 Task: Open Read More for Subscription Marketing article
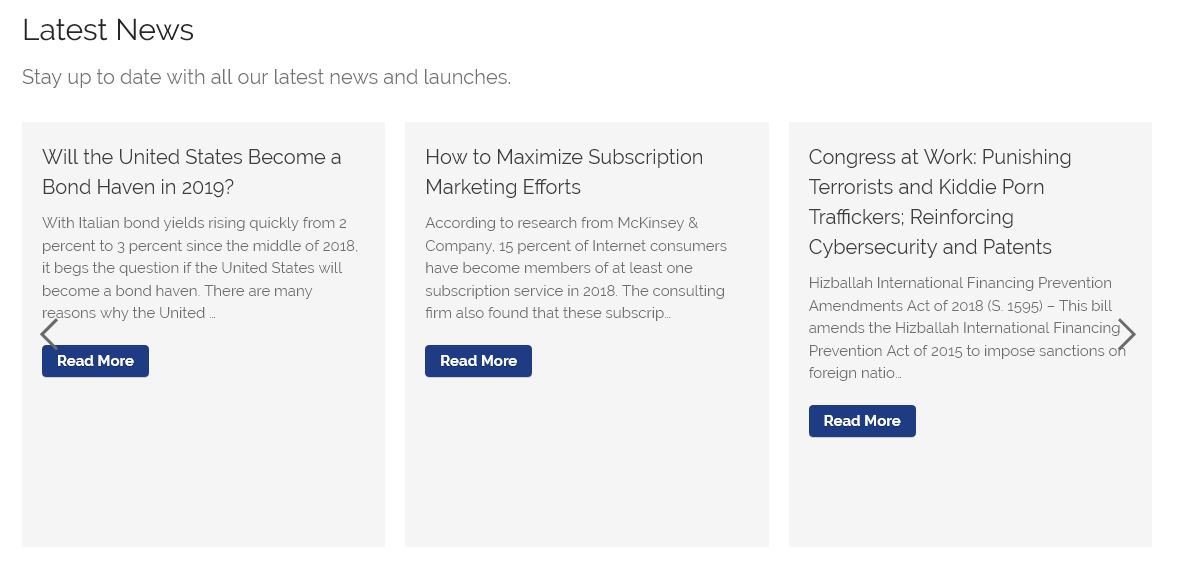[479, 361]
